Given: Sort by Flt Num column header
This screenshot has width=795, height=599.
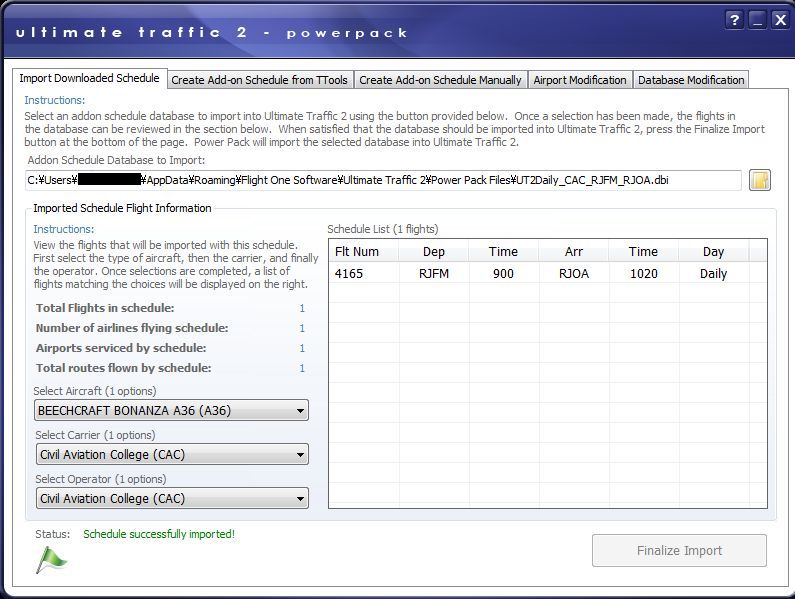Looking at the screenshot, I should [364, 252].
